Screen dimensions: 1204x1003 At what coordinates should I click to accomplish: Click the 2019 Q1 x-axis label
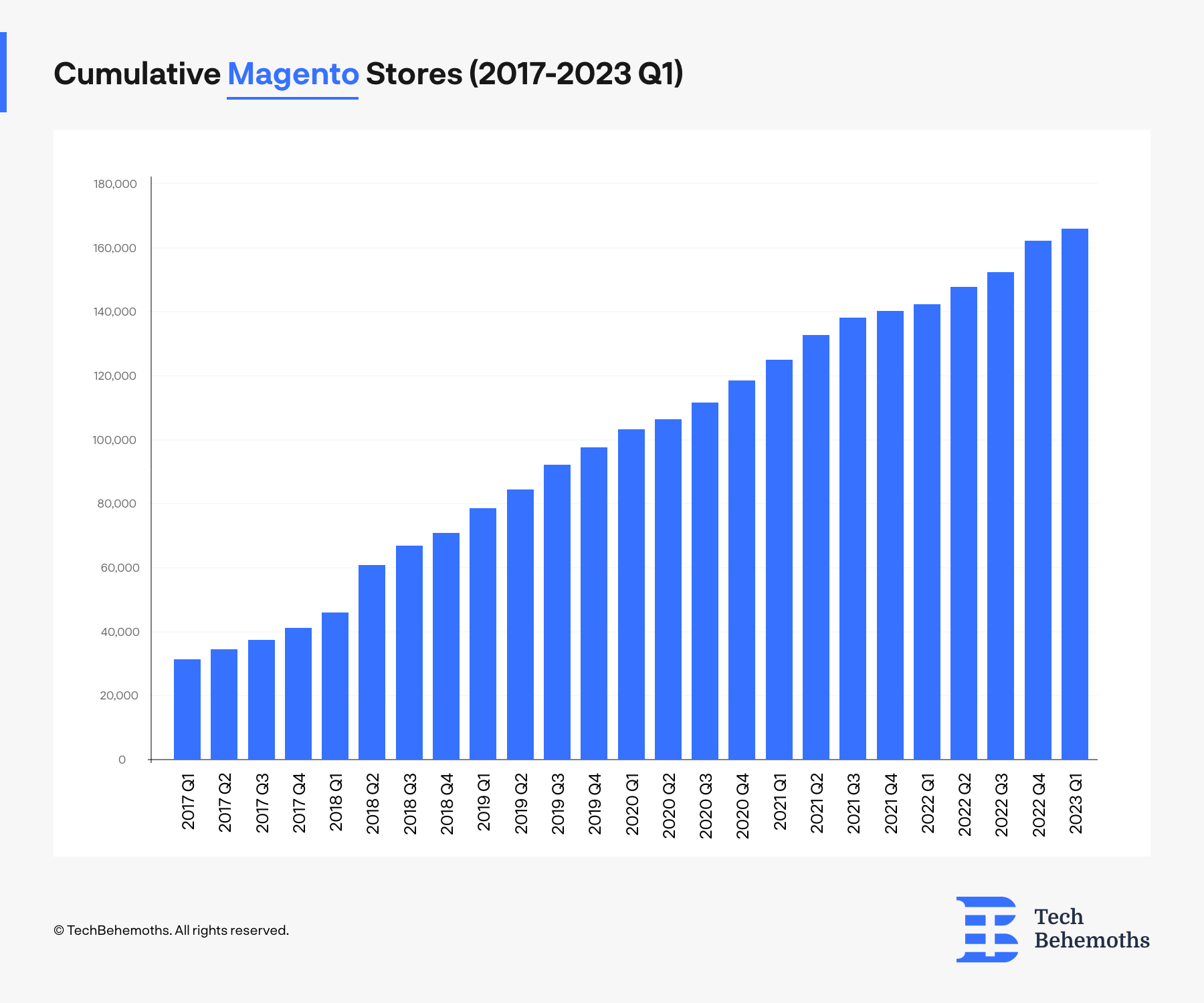(x=484, y=802)
